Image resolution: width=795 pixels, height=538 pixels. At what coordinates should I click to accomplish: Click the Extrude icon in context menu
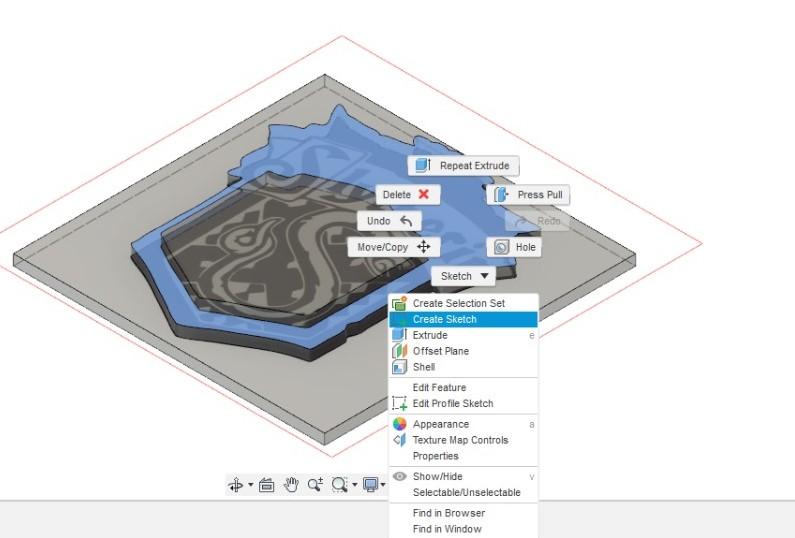tap(400, 335)
